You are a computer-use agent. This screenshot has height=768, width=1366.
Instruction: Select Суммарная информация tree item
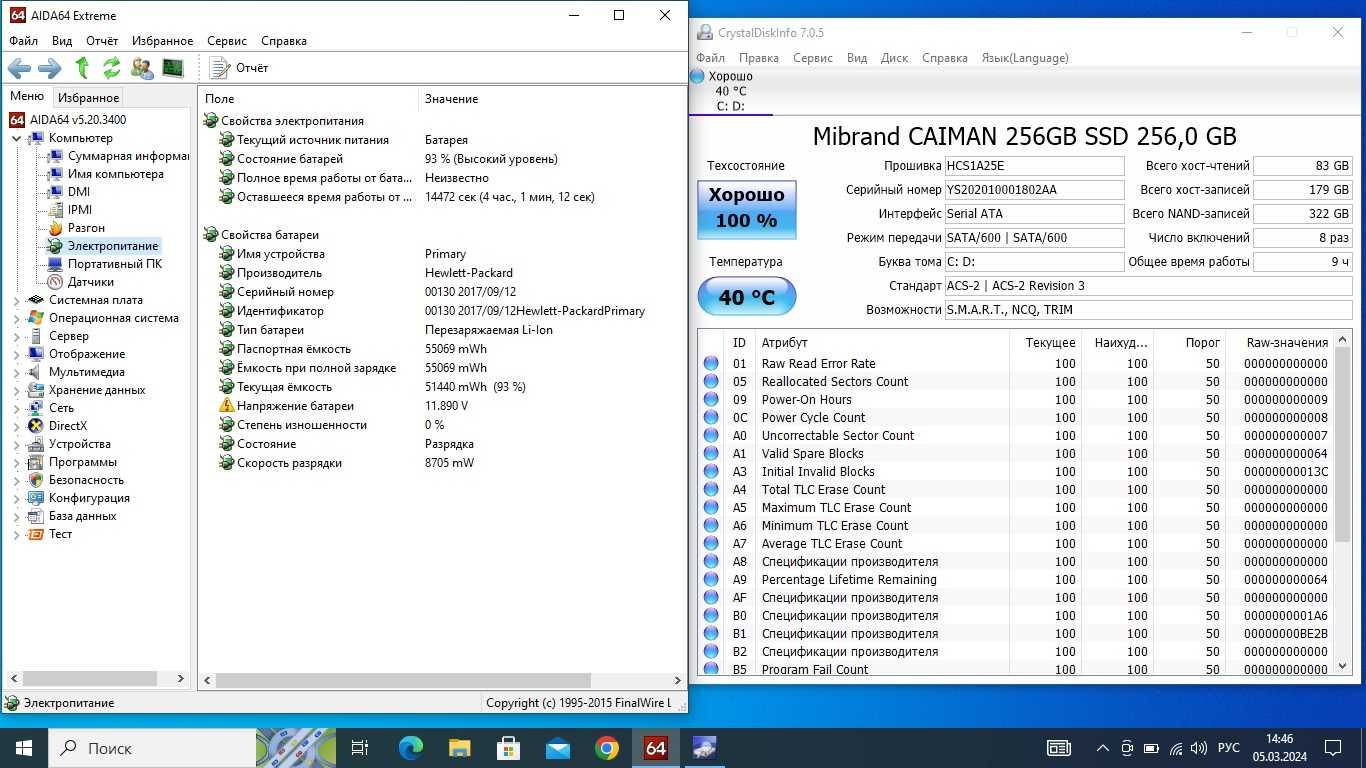pos(127,156)
